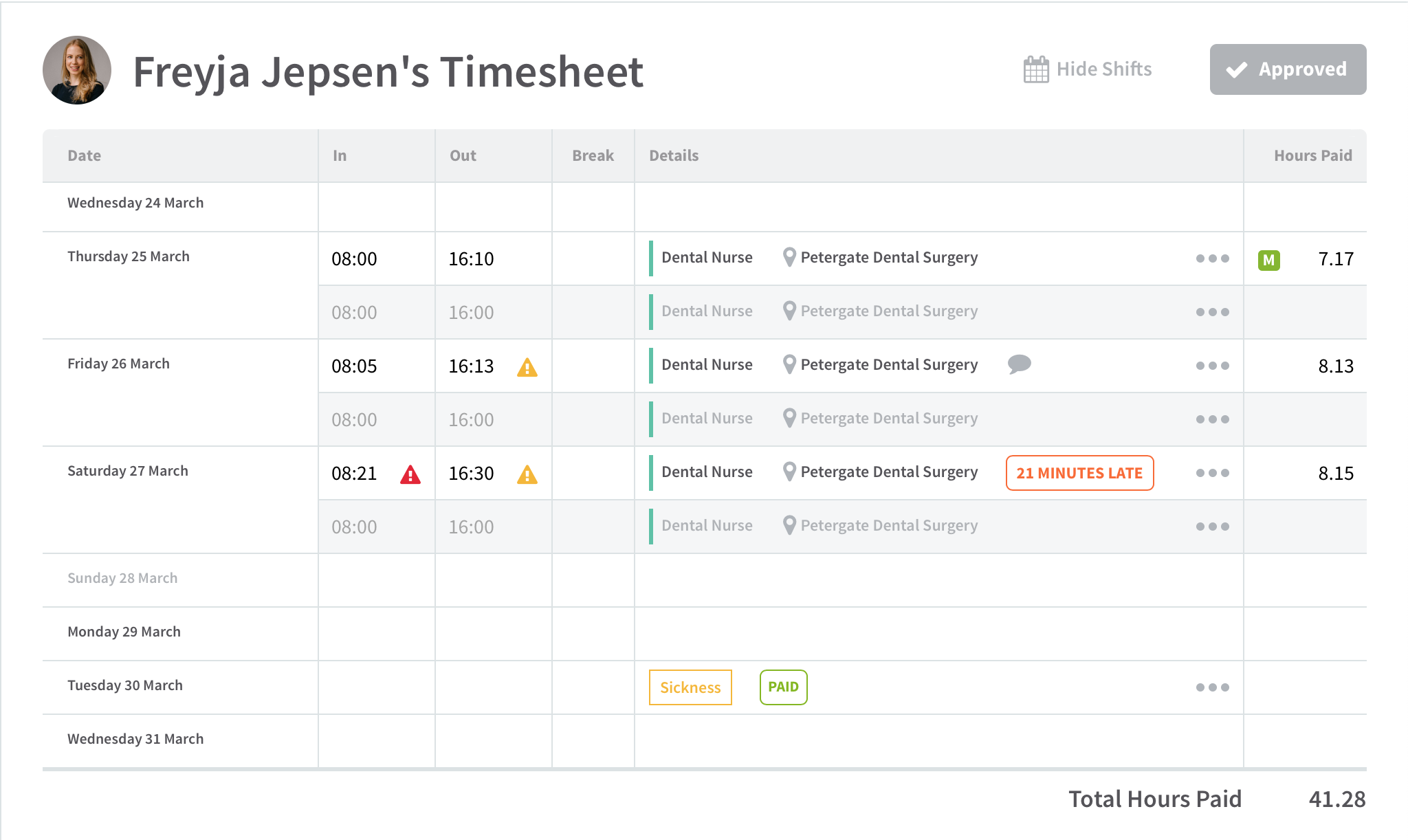The image size is (1408, 840).
Task: Select the 08:00 In time on Thursday 25 March
Action: 353,259
